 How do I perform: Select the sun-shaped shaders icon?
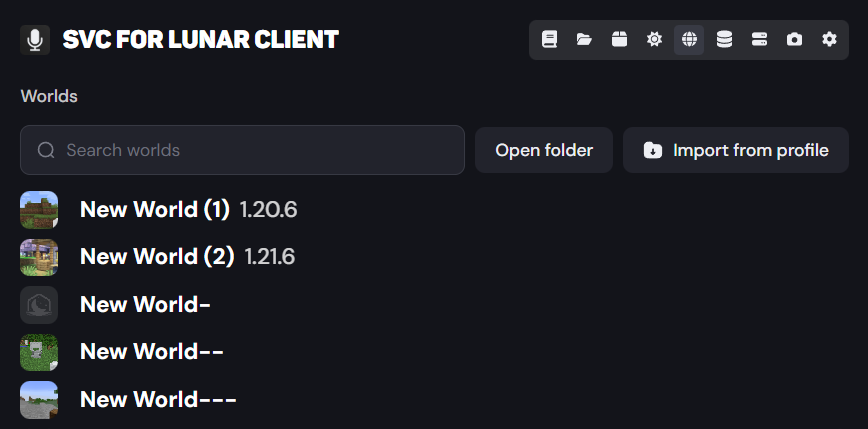[x=654, y=40]
